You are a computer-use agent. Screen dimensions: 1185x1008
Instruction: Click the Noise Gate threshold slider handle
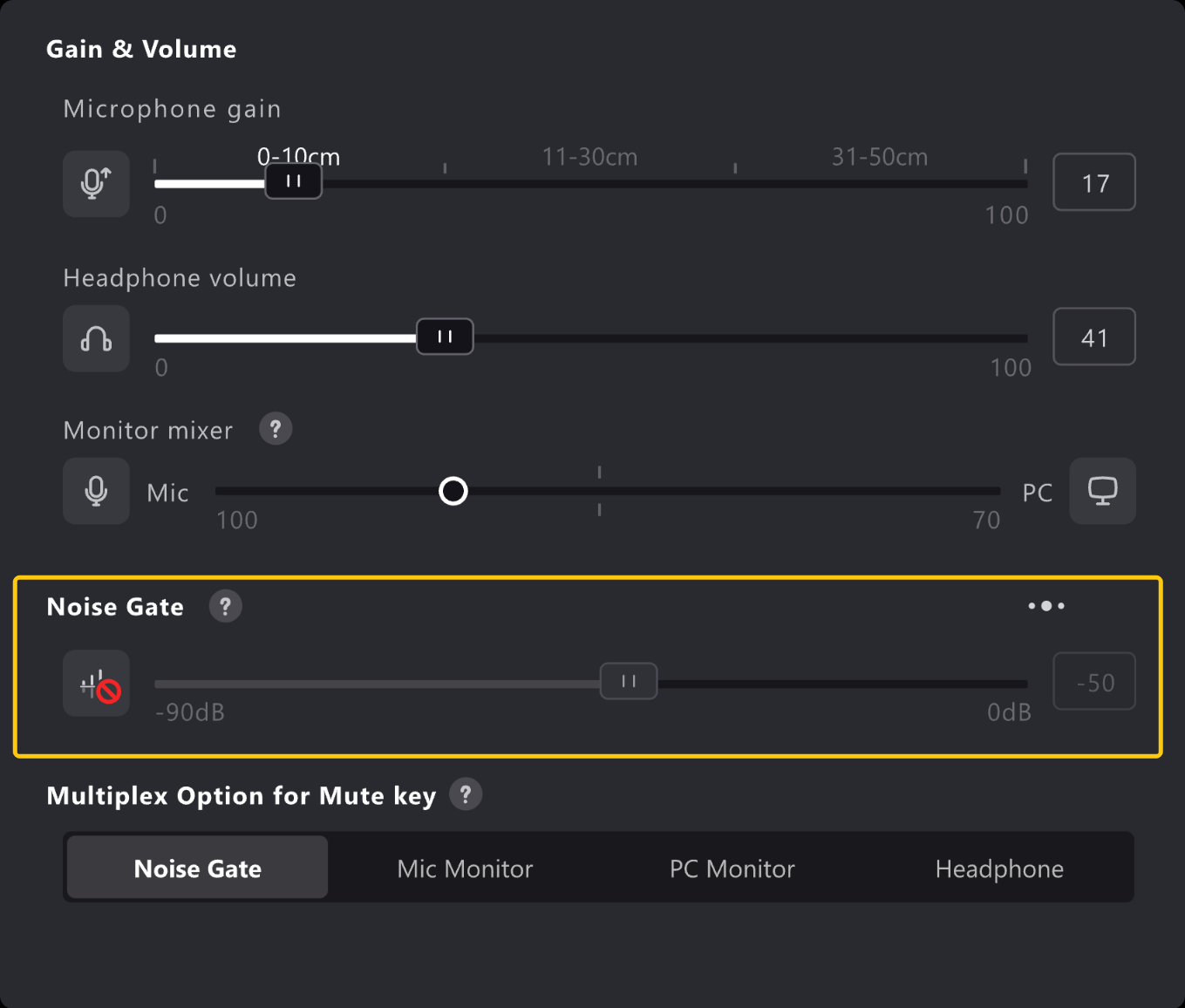(x=629, y=681)
